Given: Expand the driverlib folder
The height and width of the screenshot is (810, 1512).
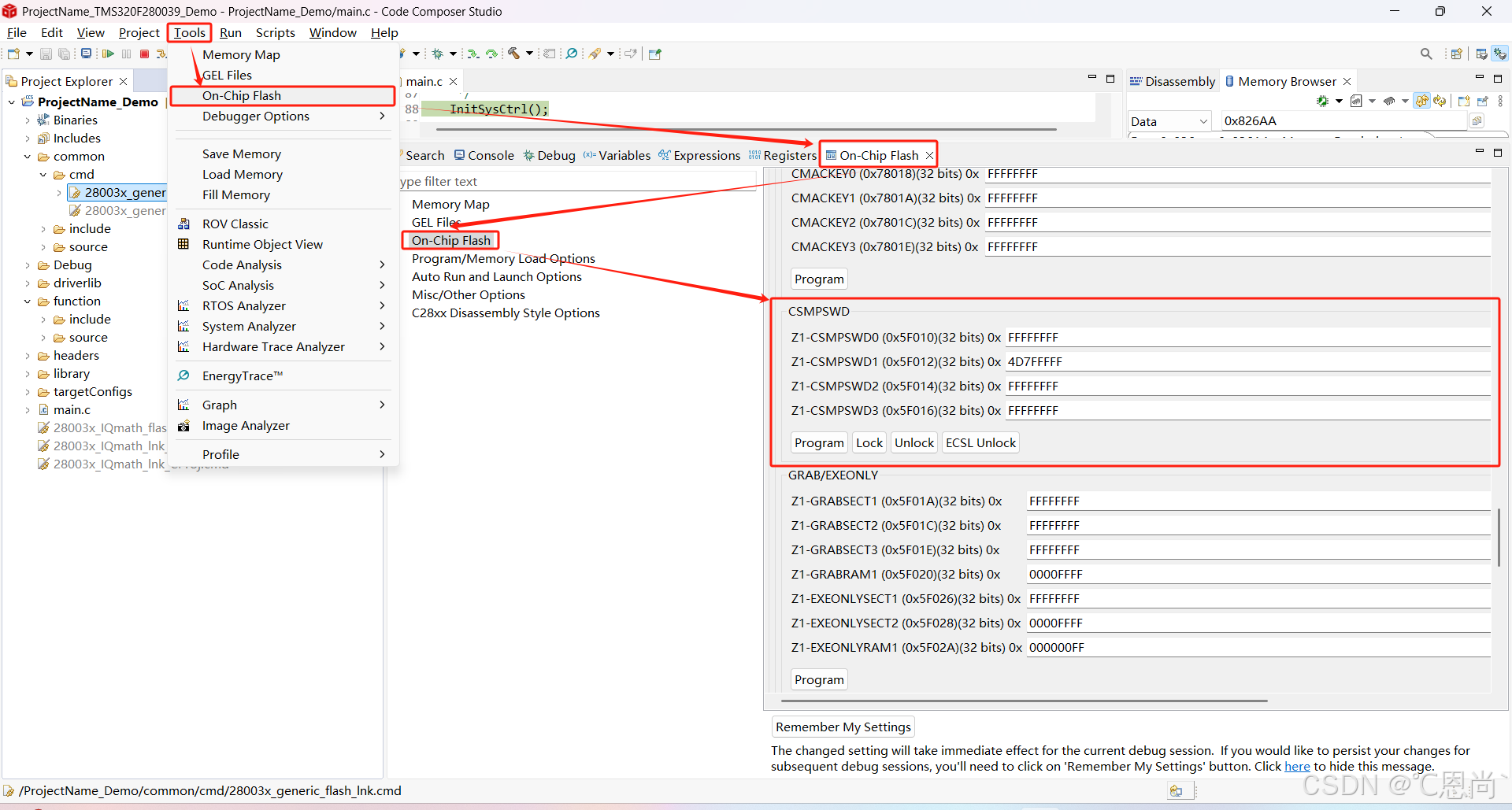Looking at the screenshot, I should (28, 283).
